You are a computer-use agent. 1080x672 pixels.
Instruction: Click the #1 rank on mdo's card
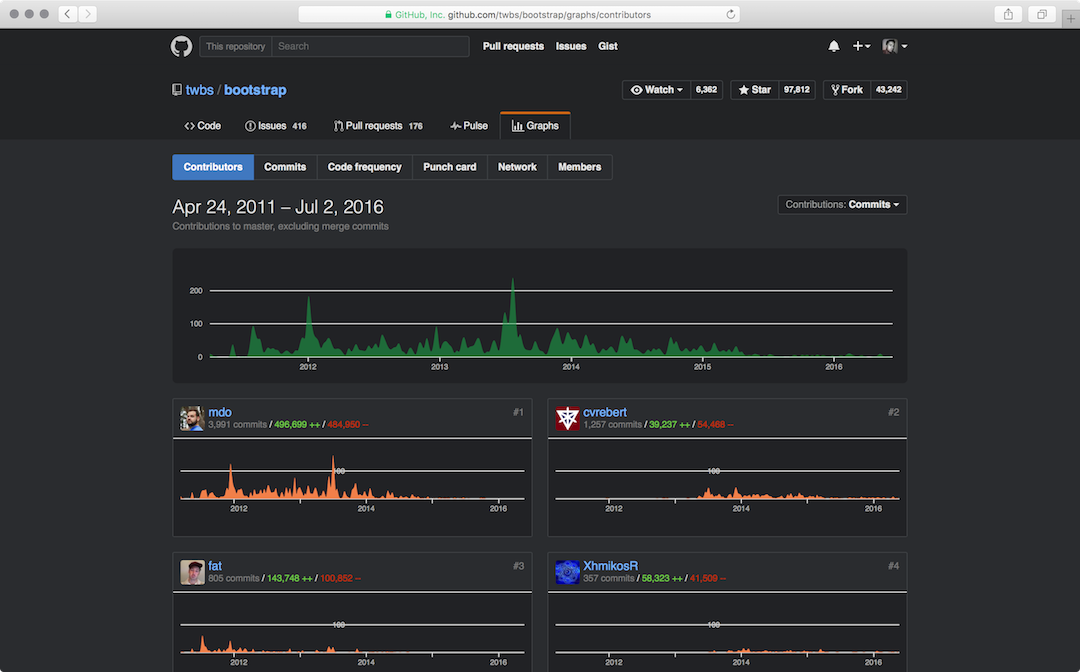coord(518,412)
